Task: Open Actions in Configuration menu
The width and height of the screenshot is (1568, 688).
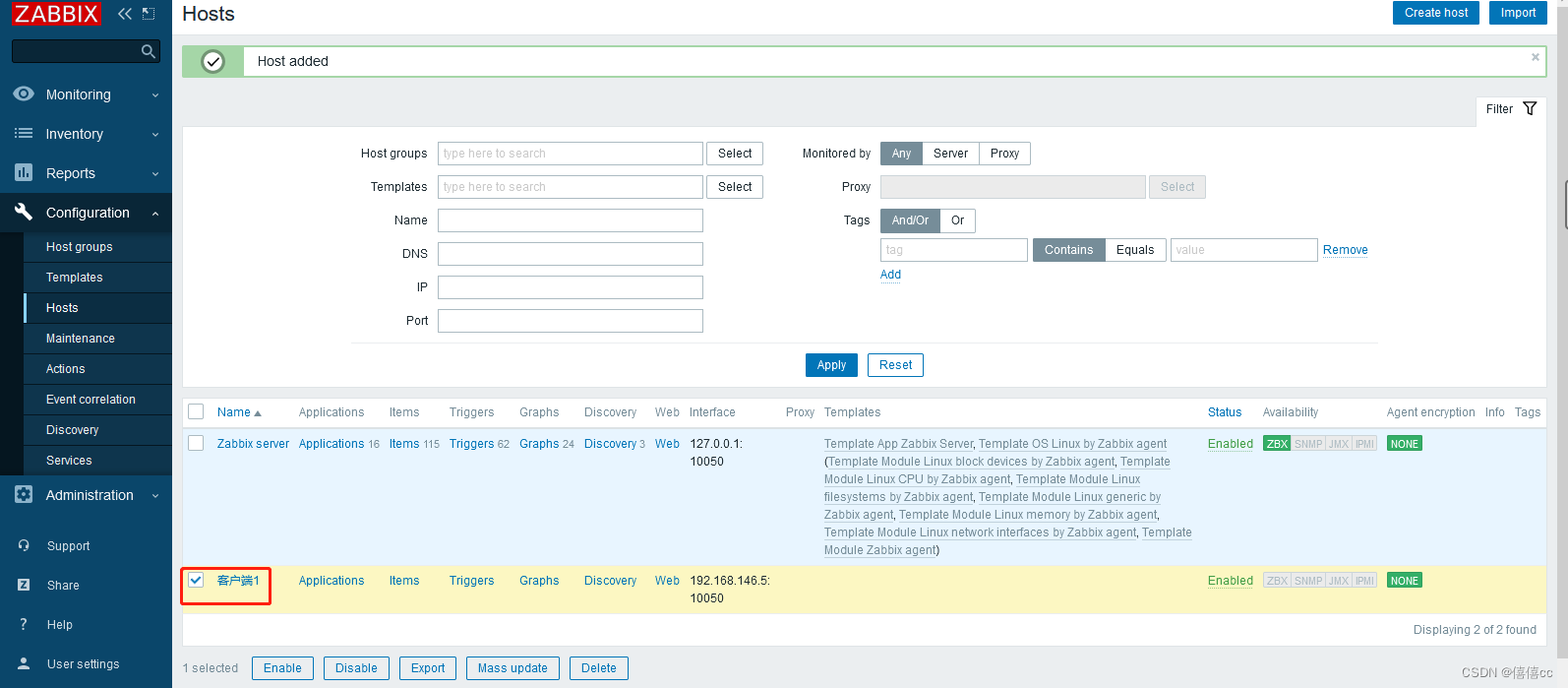Action: tap(65, 369)
